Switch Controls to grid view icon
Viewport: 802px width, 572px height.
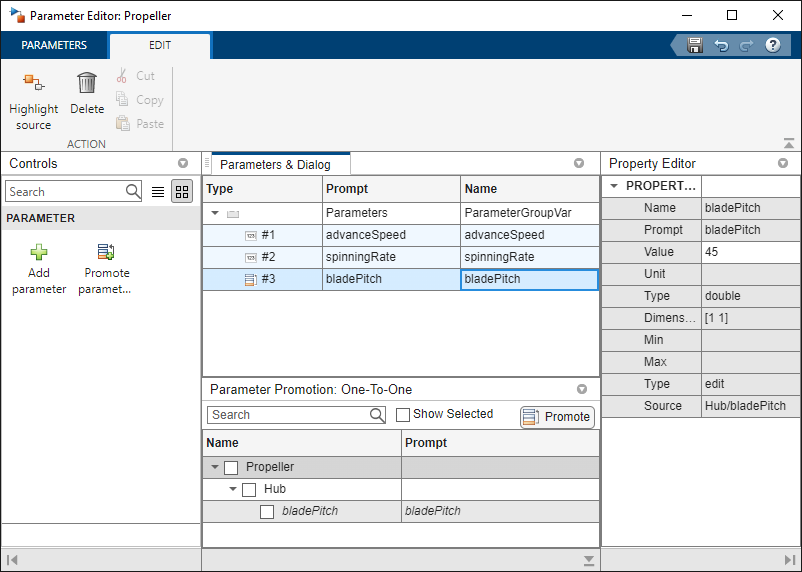coord(182,192)
